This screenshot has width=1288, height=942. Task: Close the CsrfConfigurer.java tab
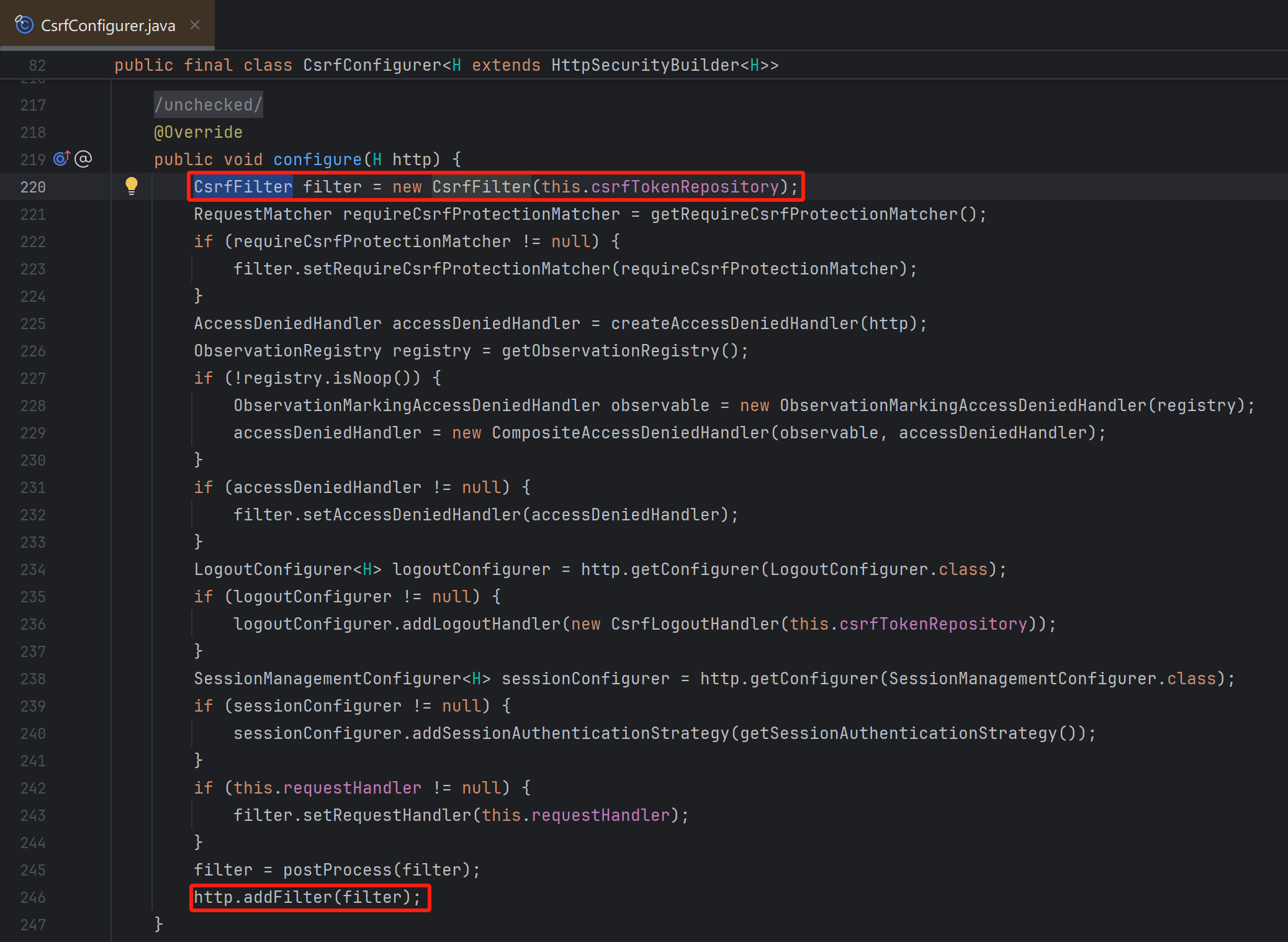tap(195, 25)
